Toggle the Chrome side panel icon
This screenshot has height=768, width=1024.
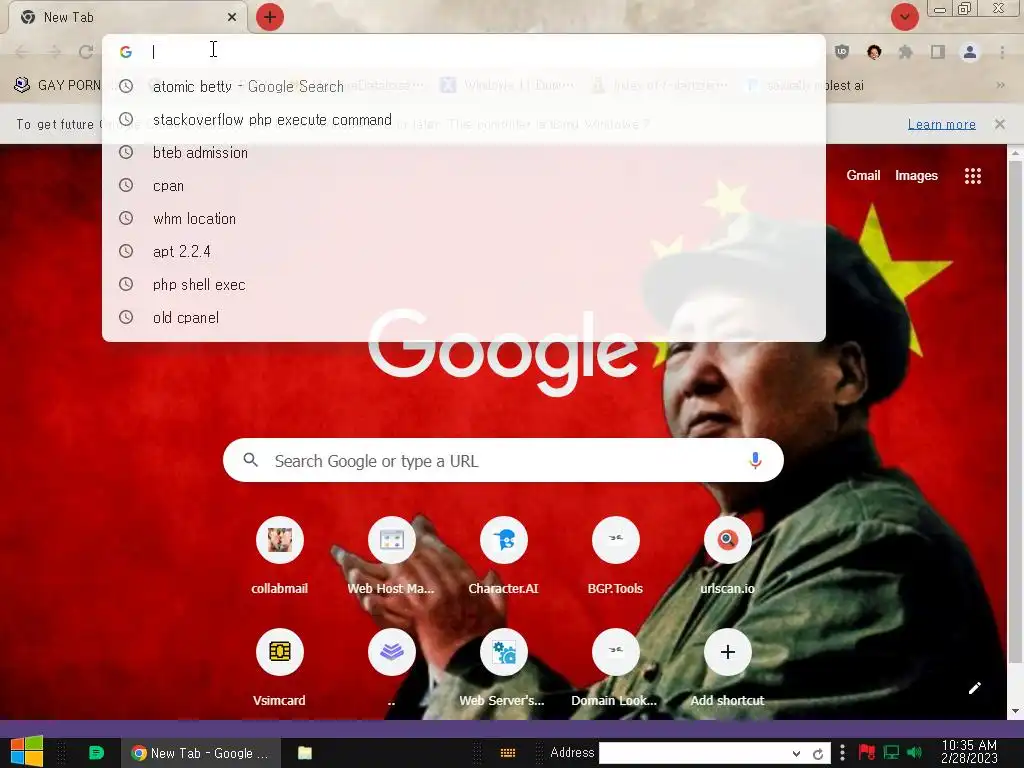pyautogui.click(x=937, y=52)
